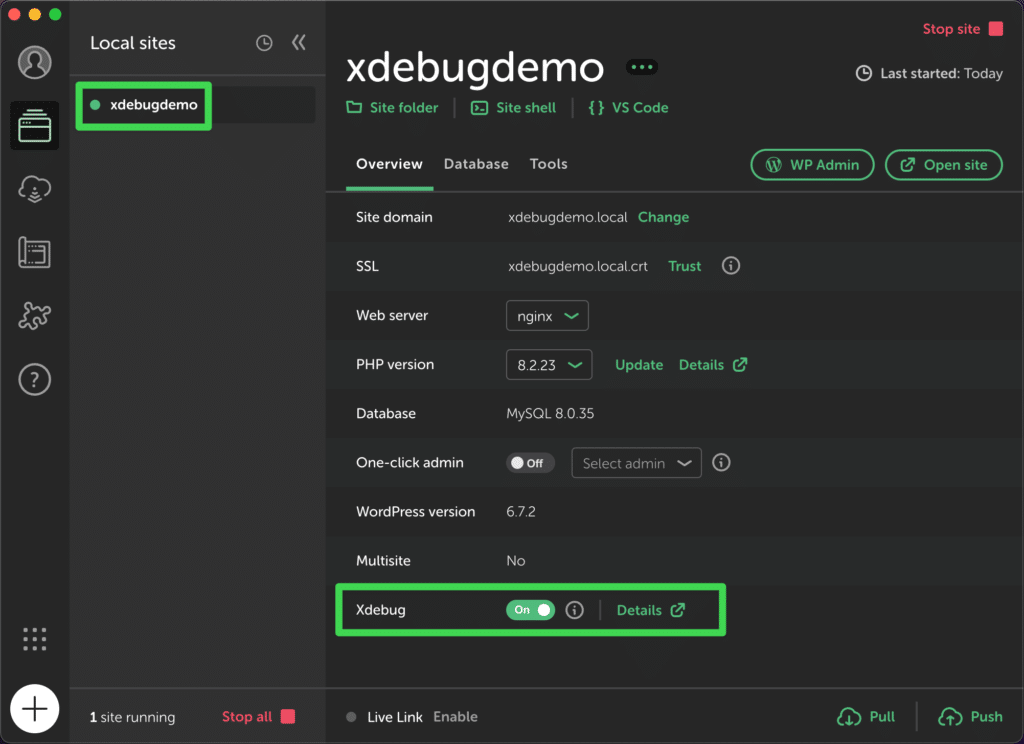Collapse the Local sites panel with double chevron
Screen dimensions: 1024x744
[x=298, y=43]
